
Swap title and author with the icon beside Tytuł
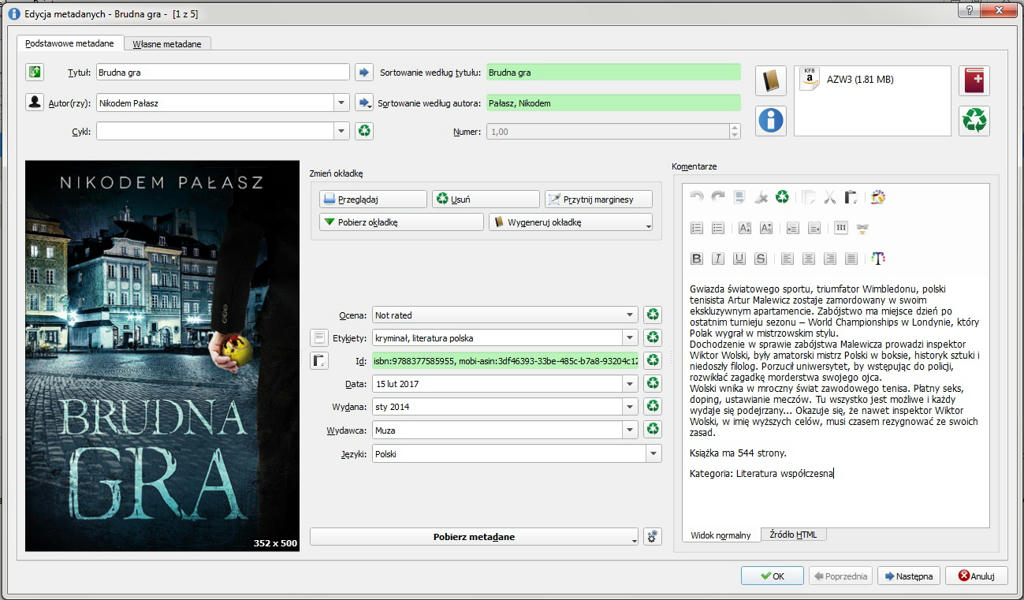tap(35, 72)
